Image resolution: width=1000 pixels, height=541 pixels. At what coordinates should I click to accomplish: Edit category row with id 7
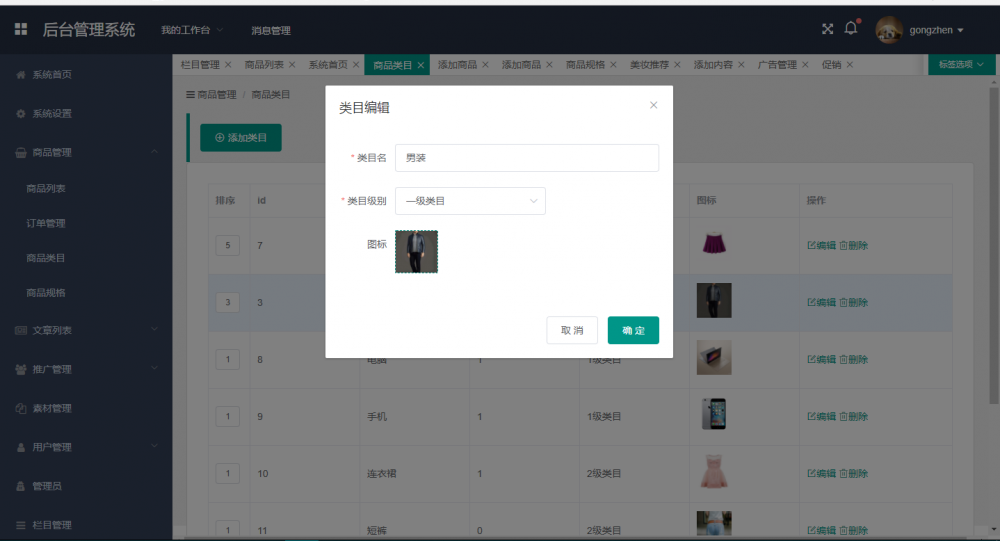(x=821, y=245)
